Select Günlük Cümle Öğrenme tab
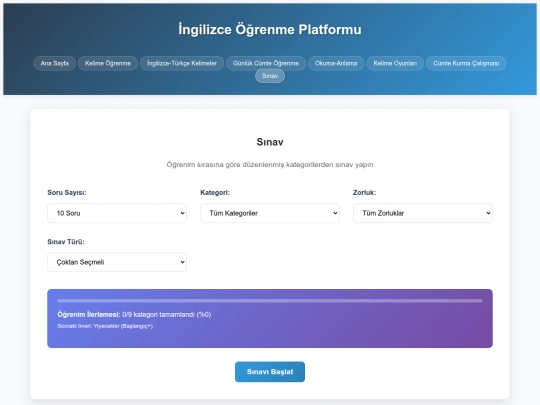 [266, 63]
